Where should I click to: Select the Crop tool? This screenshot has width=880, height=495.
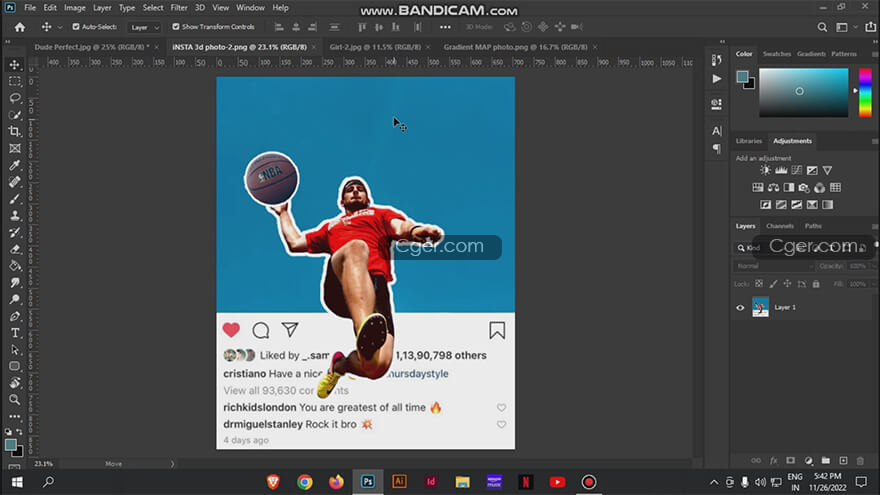click(15, 131)
